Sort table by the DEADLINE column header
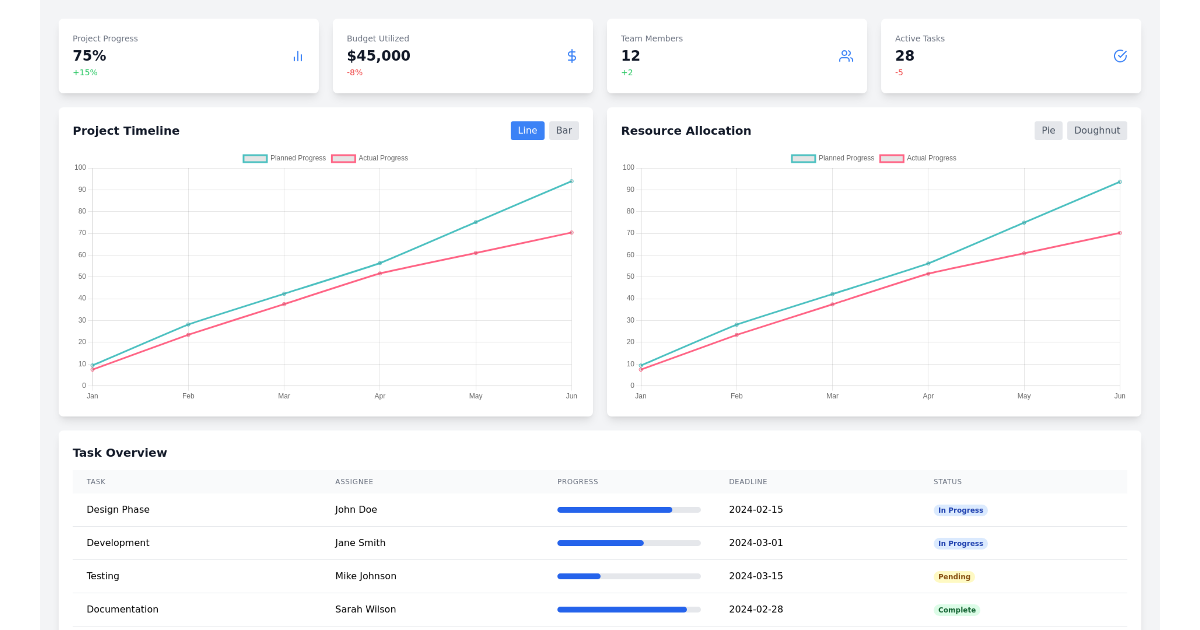The width and height of the screenshot is (1200, 630). pos(751,481)
